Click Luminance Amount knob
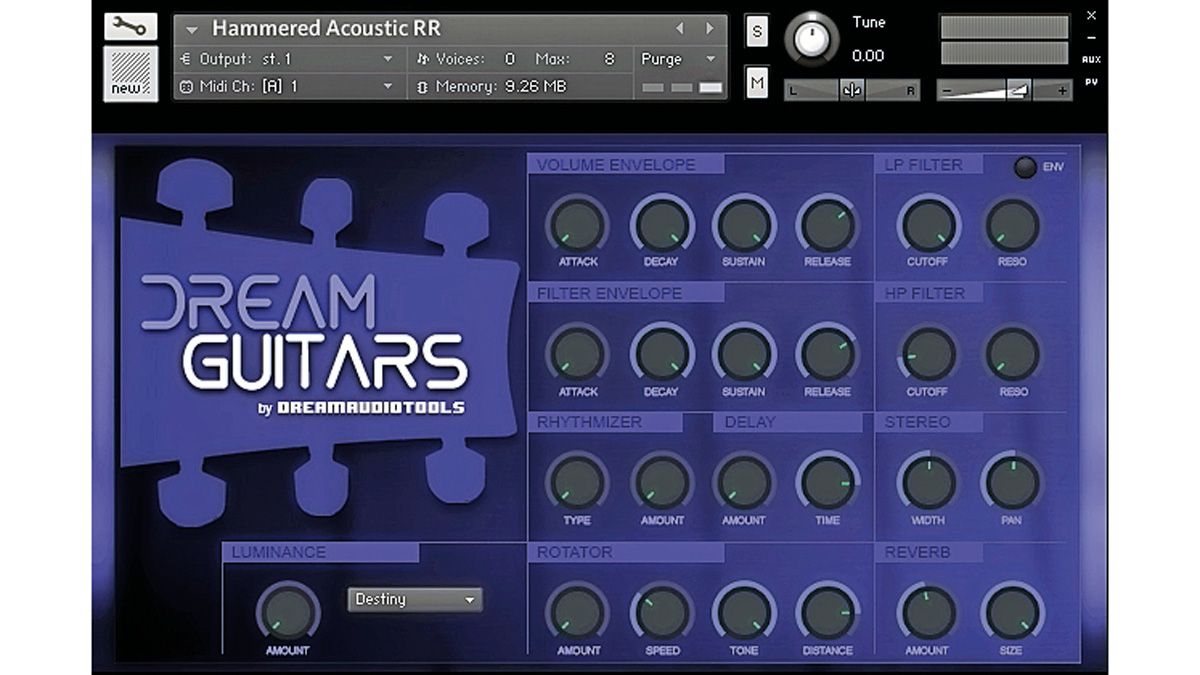Image resolution: width=1200 pixels, height=675 pixels. coord(287,611)
